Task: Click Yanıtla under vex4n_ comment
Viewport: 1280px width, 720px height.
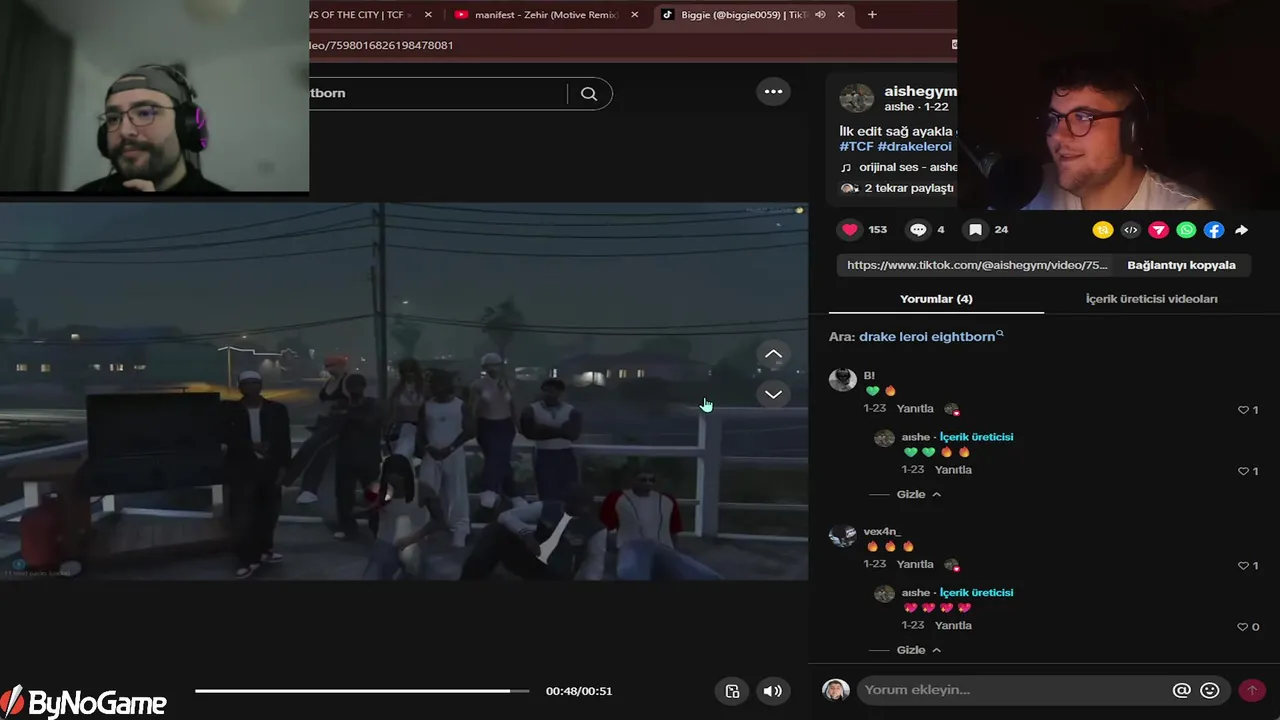Action: [915, 565]
